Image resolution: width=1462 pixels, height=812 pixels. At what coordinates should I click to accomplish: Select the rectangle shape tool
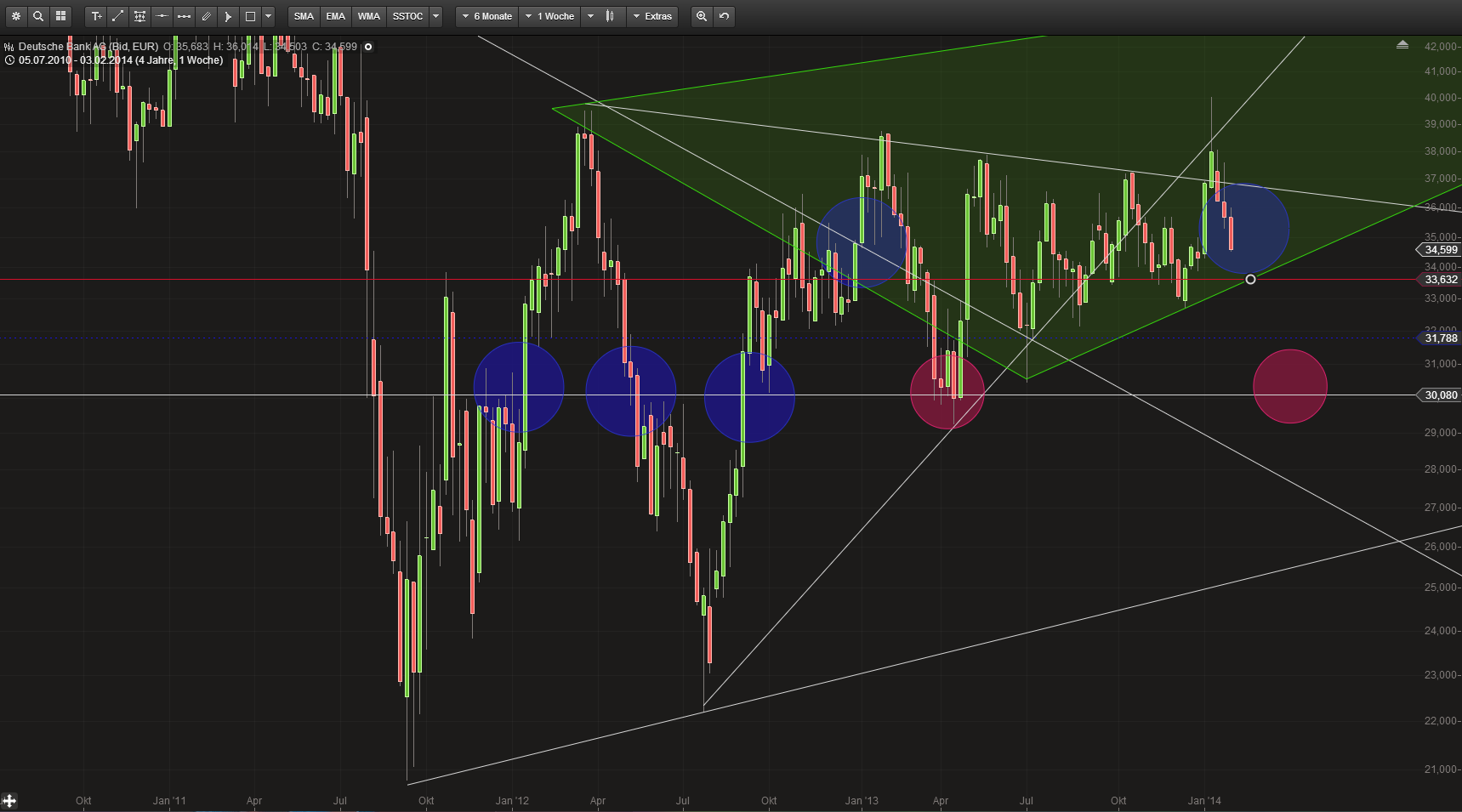point(250,15)
